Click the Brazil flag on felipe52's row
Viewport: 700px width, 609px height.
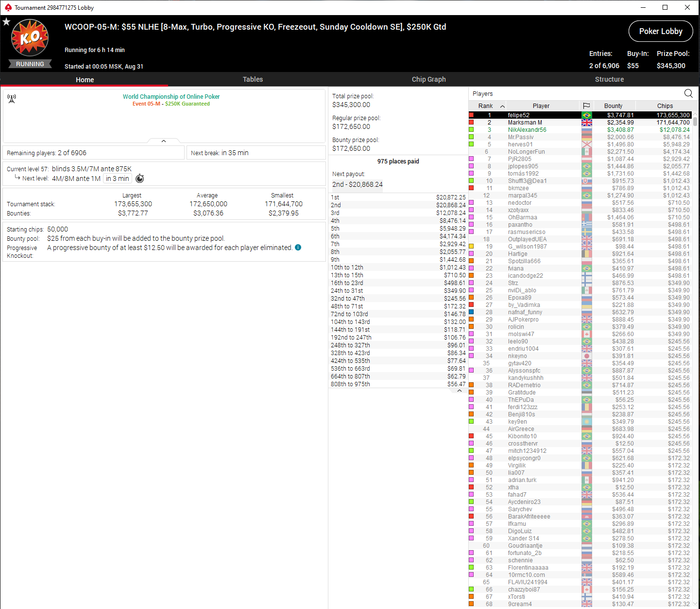pyautogui.click(x=587, y=115)
